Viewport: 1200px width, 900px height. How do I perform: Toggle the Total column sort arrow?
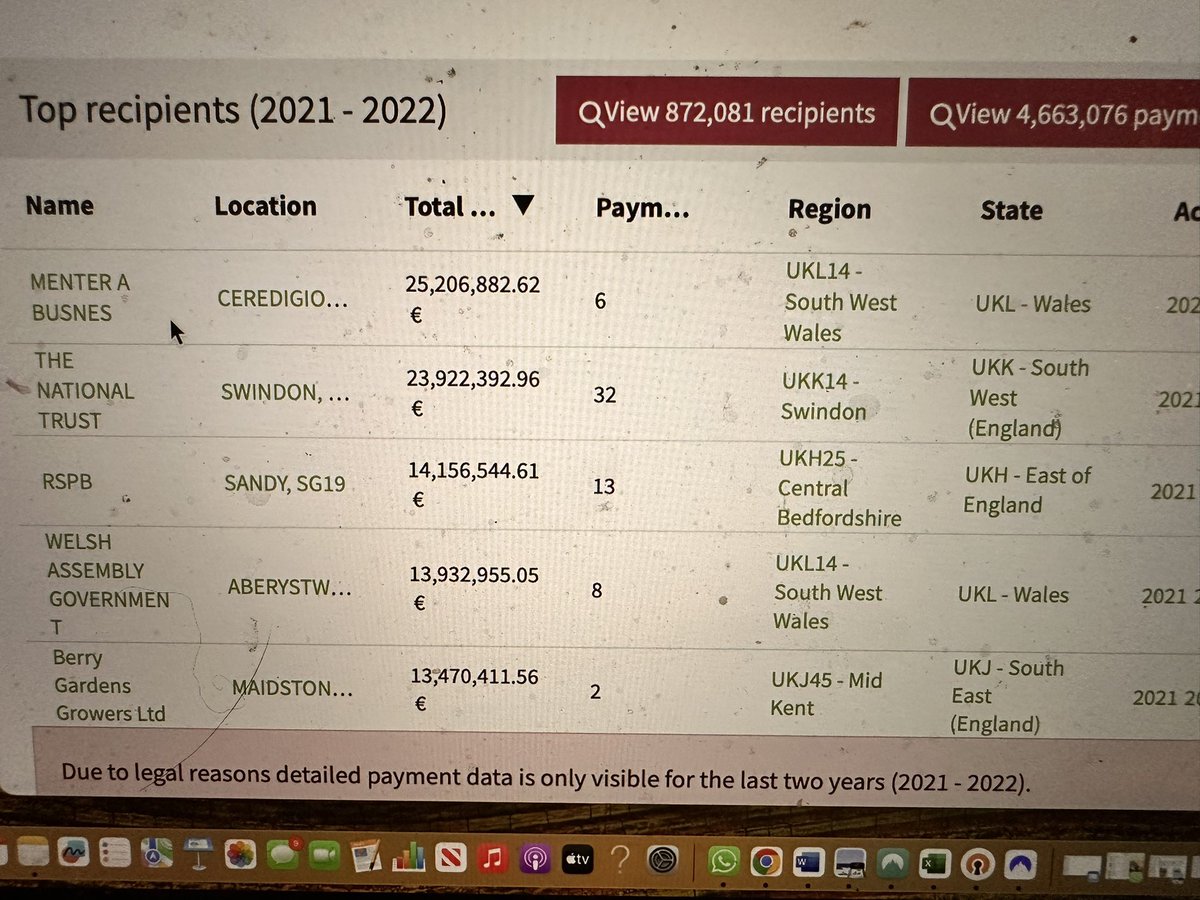click(x=523, y=206)
